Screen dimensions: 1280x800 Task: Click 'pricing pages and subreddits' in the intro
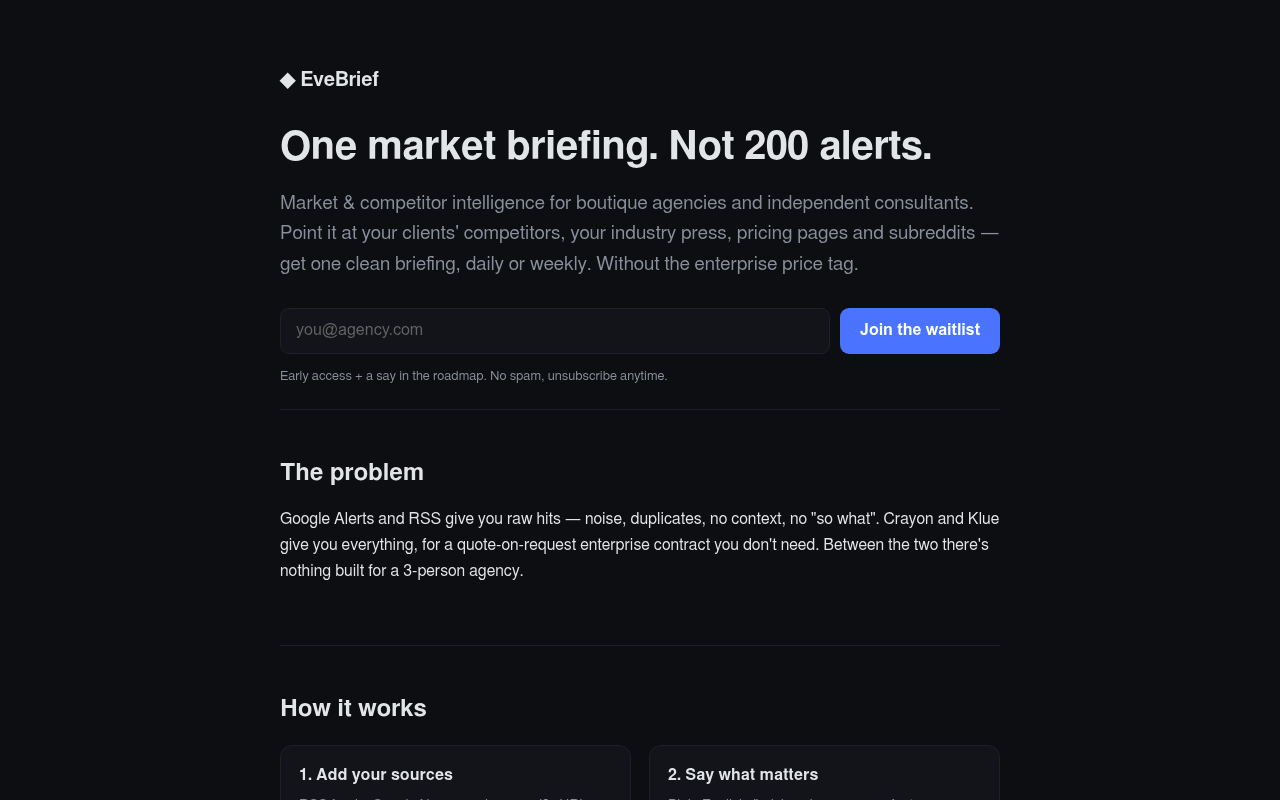click(856, 233)
